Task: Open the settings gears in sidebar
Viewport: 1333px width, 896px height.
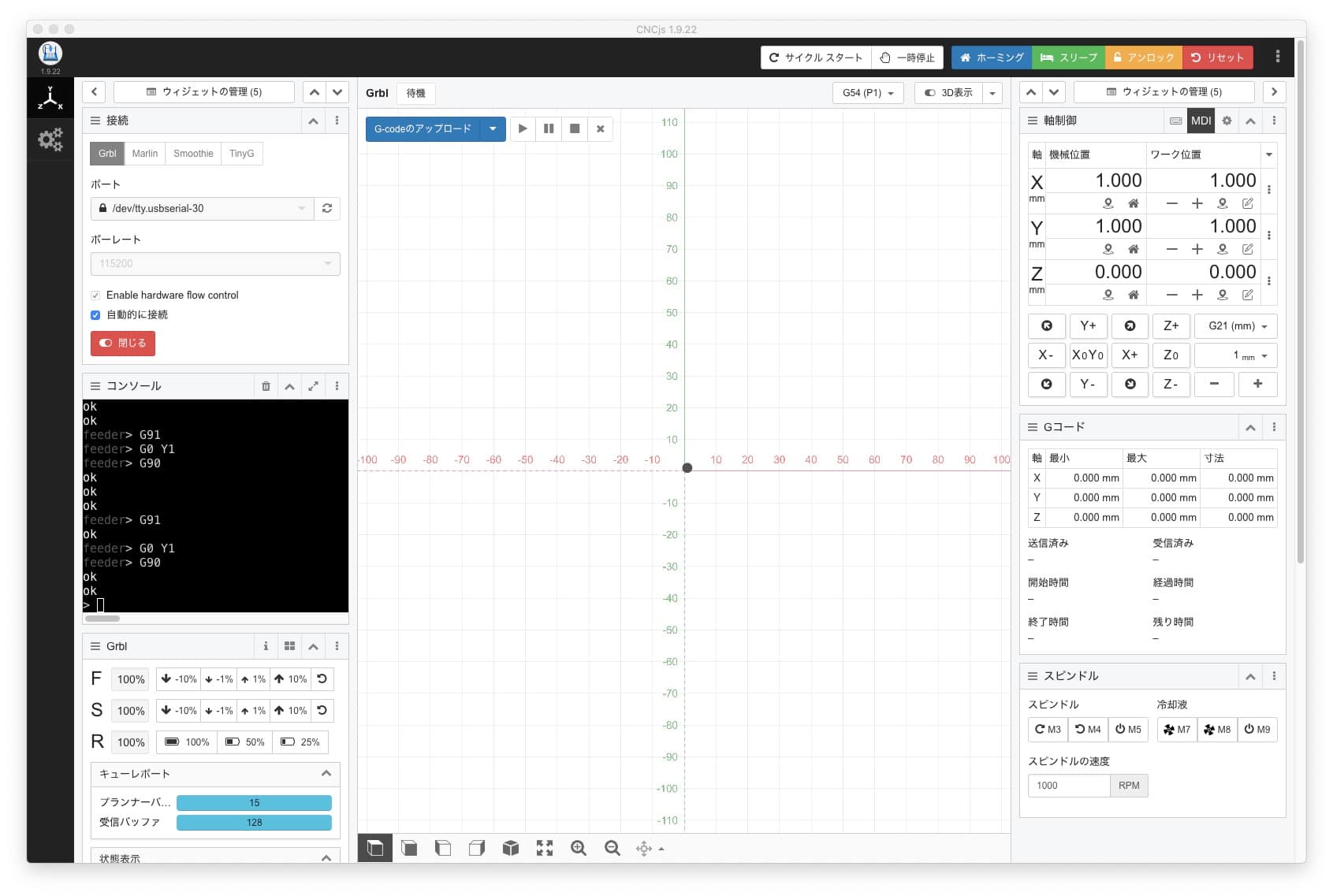Action: pyautogui.click(x=50, y=140)
